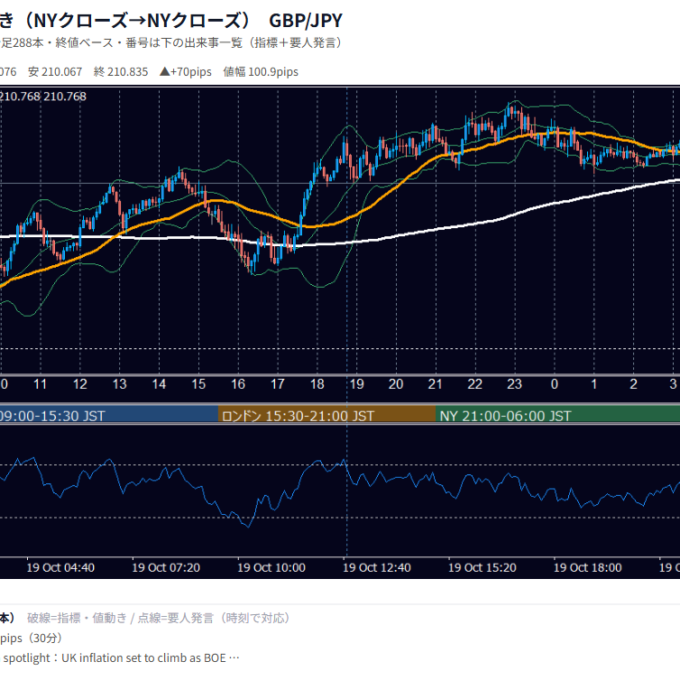This screenshot has height=680, width=680.
Task: Click the 19 Oct 10:00 timestamp
Action: tap(271, 568)
